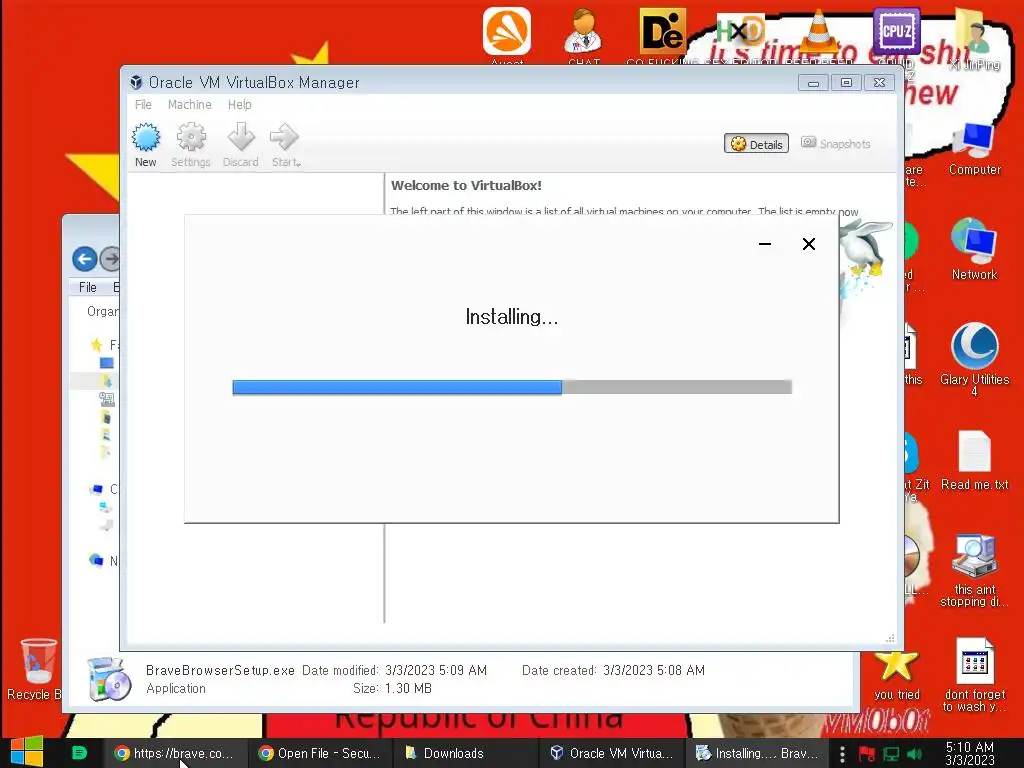Click the Explorer Forward navigation arrow
Screen dimensions: 1024x768
tap(110, 259)
